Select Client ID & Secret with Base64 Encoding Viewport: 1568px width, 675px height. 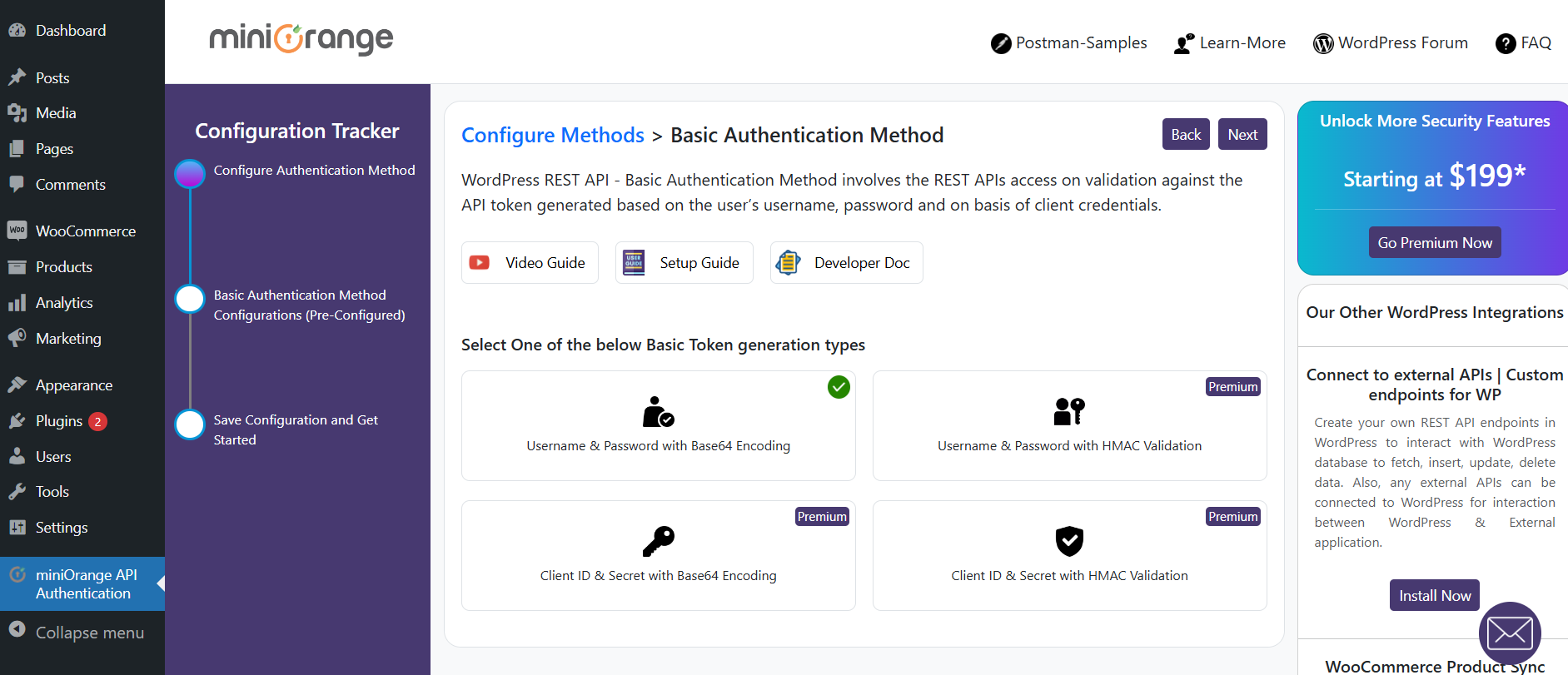pos(658,555)
